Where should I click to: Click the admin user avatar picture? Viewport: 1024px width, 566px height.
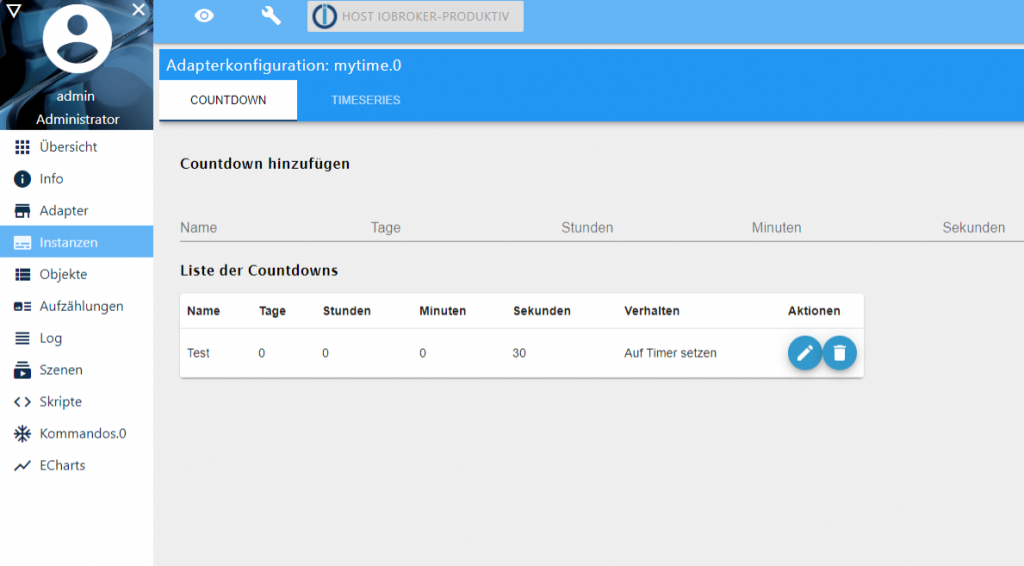point(77,40)
